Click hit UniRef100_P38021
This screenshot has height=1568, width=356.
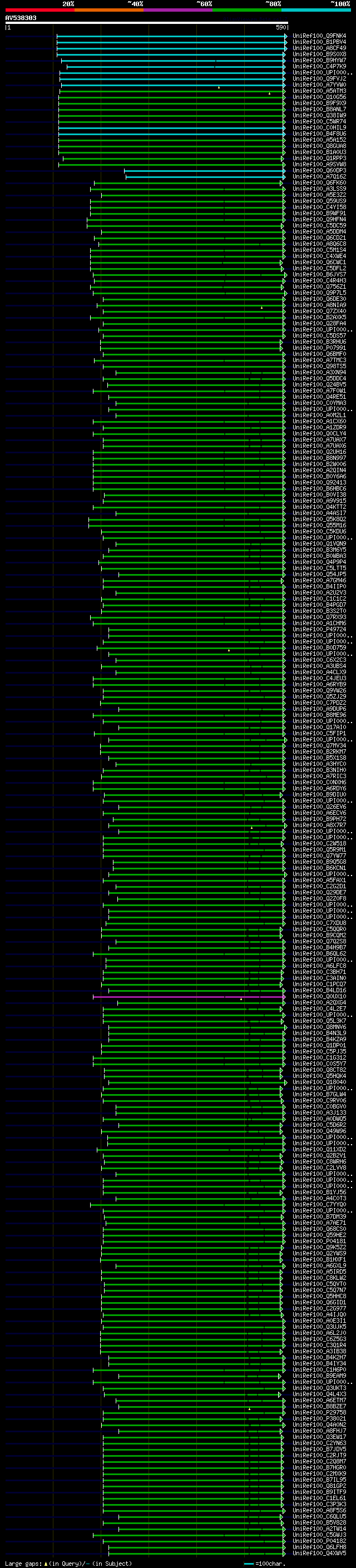pos(319,1418)
